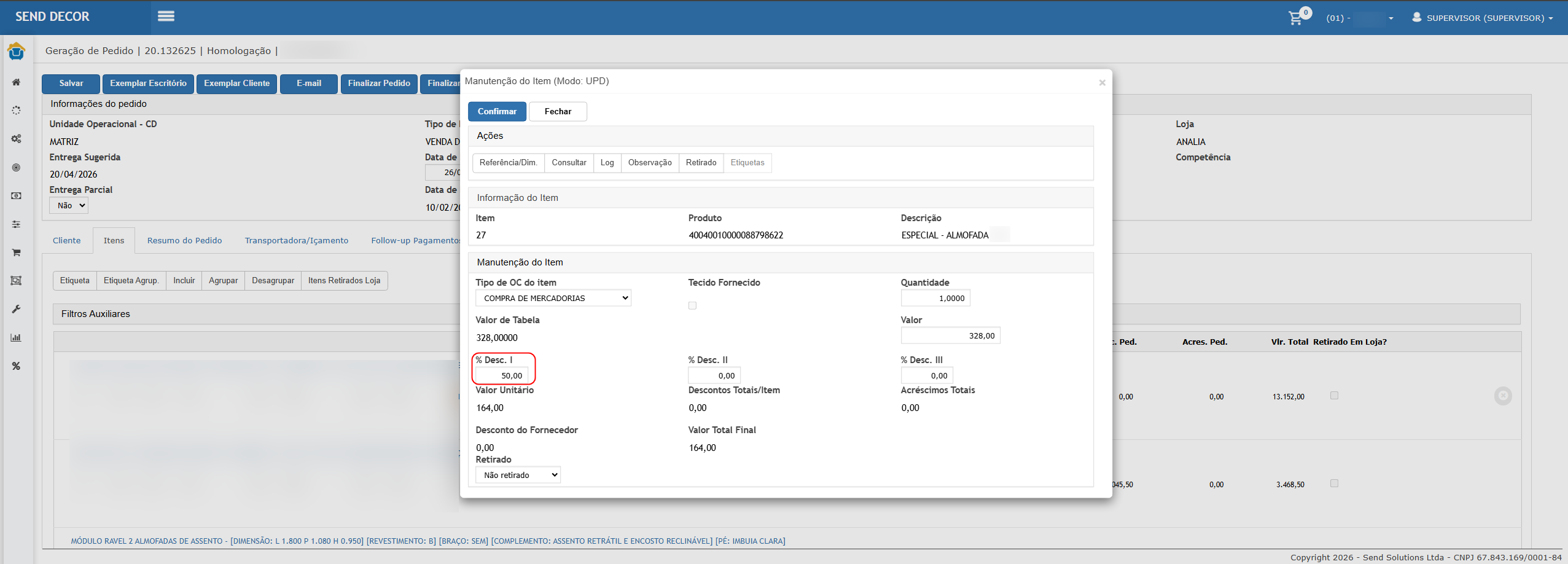Open the sliders icon in the sidebar
The width and height of the screenshot is (1568, 564).
tap(16, 224)
